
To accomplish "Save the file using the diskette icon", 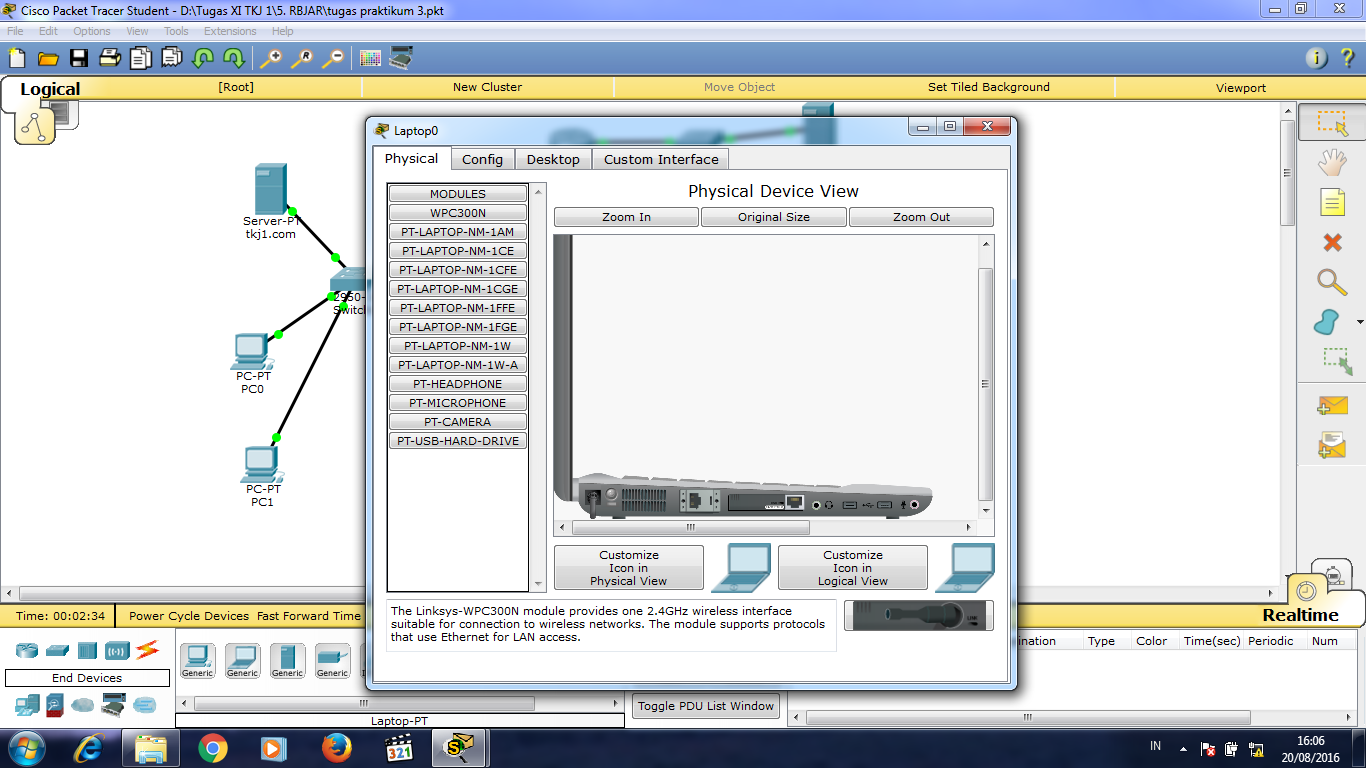I will 79,58.
